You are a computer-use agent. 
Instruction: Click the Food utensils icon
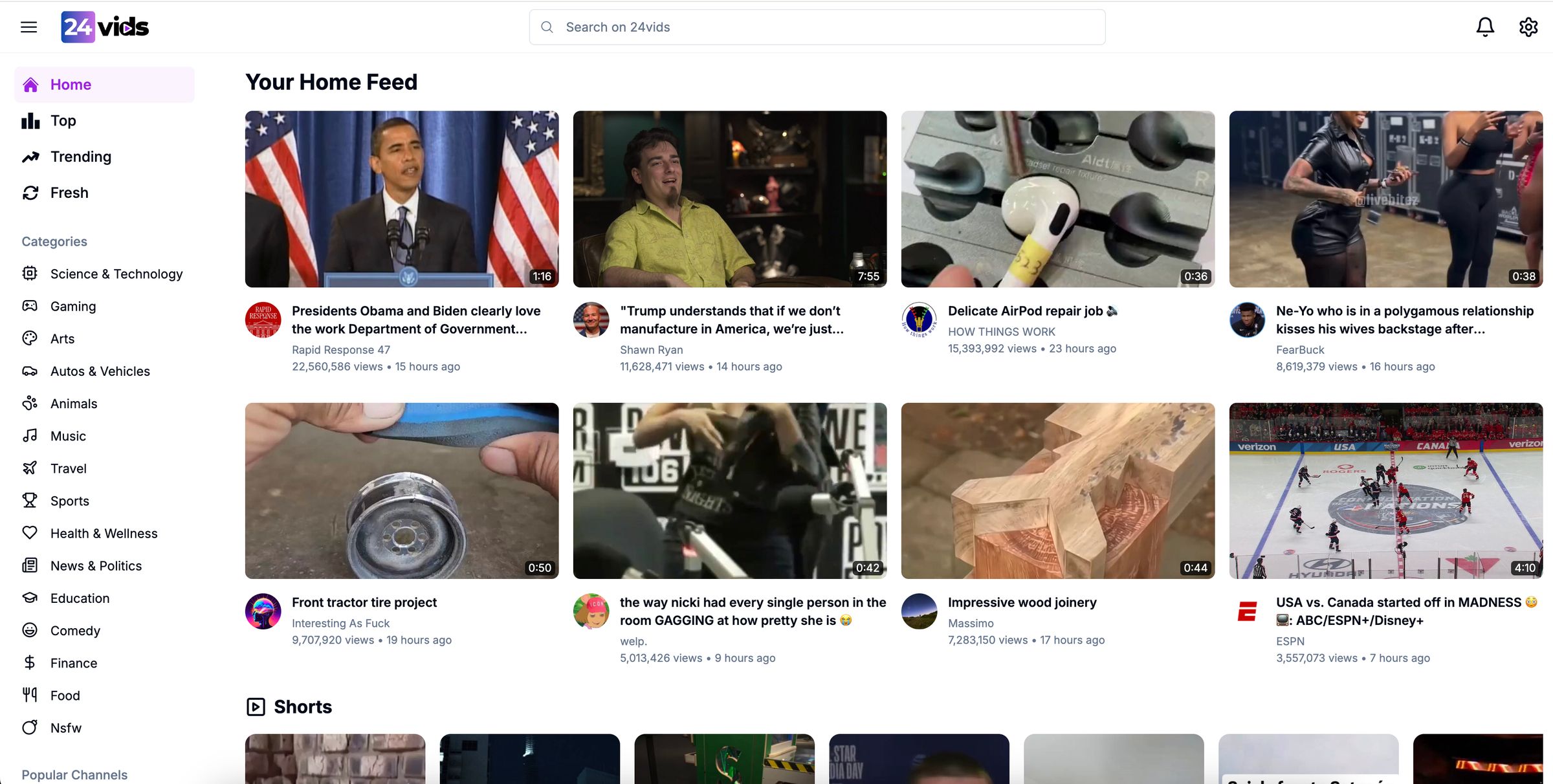click(x=30, y=695)
